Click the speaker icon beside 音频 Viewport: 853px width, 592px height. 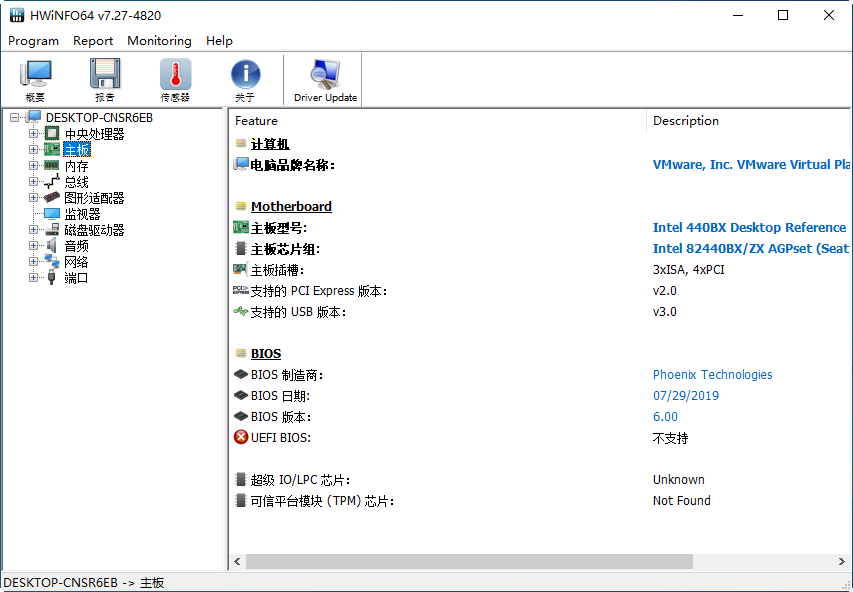[x=52, y=245]
